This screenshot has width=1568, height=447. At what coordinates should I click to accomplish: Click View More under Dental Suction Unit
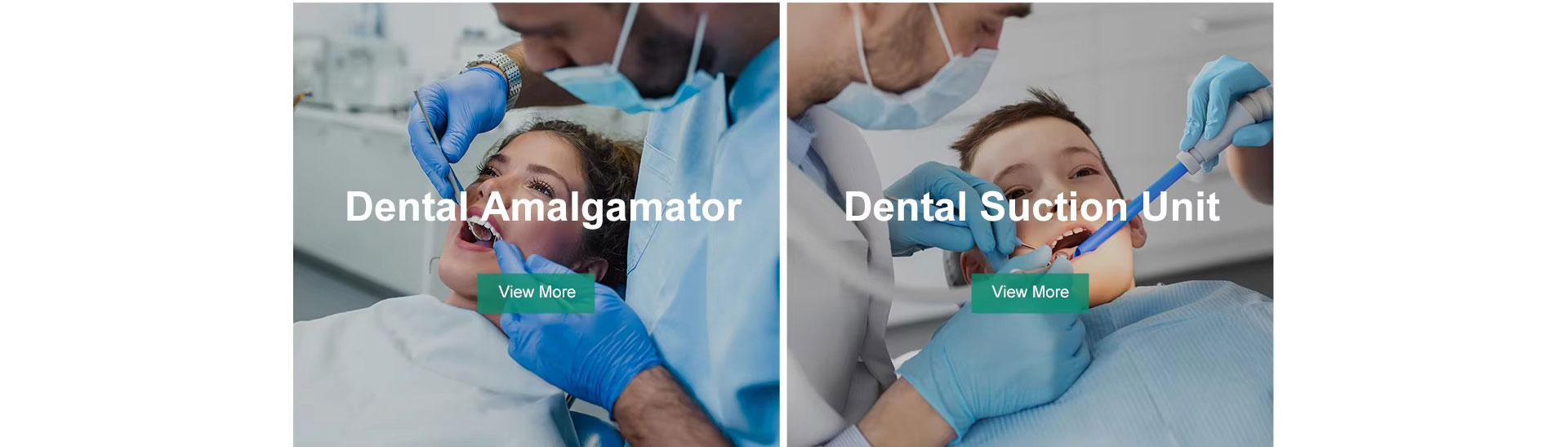pos(1030,293)
